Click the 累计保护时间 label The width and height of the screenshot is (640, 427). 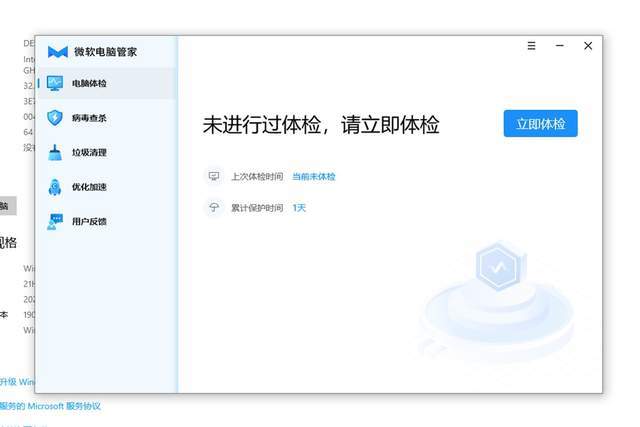257,208
